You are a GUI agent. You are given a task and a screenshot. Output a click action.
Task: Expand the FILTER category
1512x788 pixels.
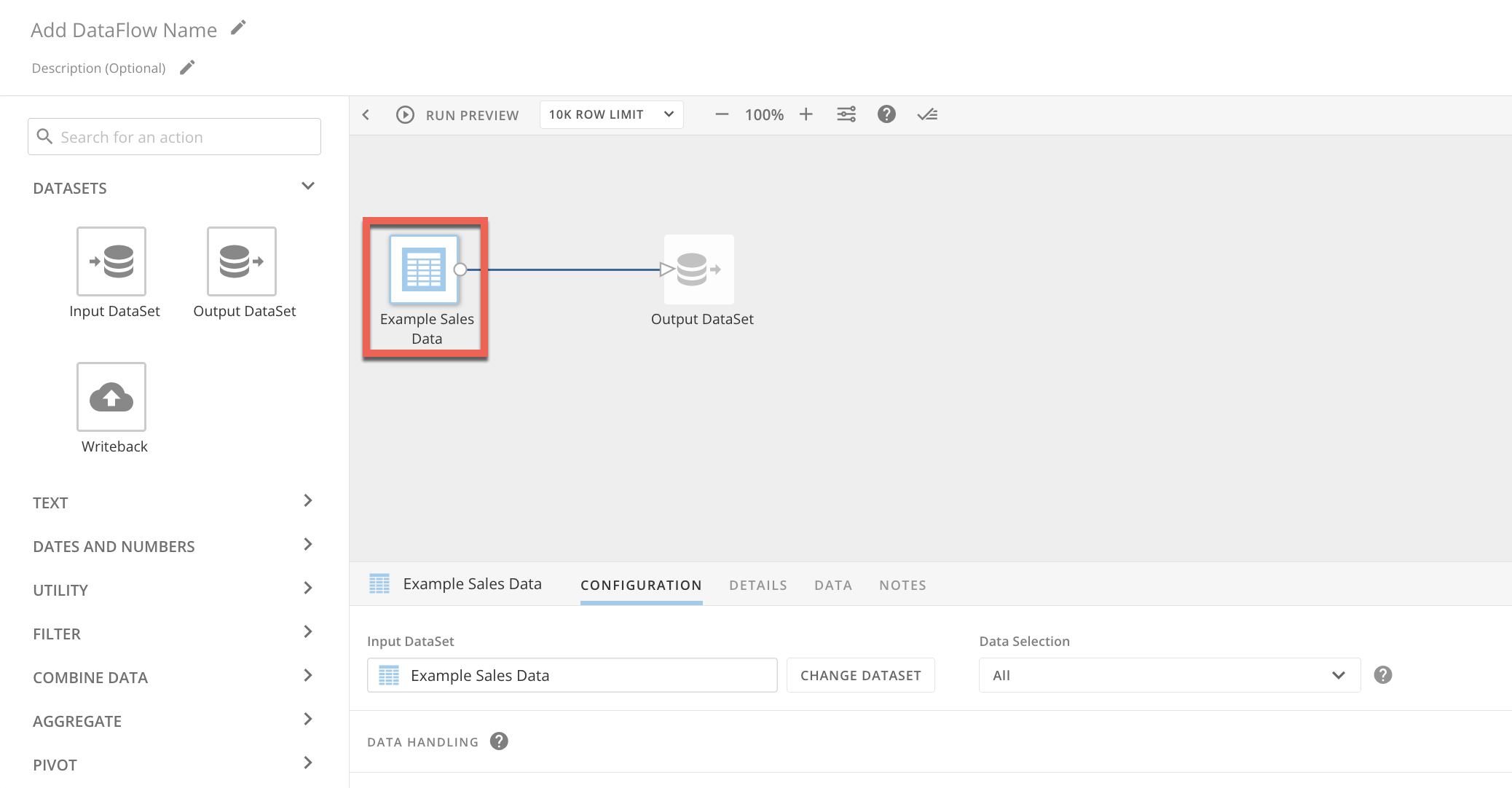point(309,631)
